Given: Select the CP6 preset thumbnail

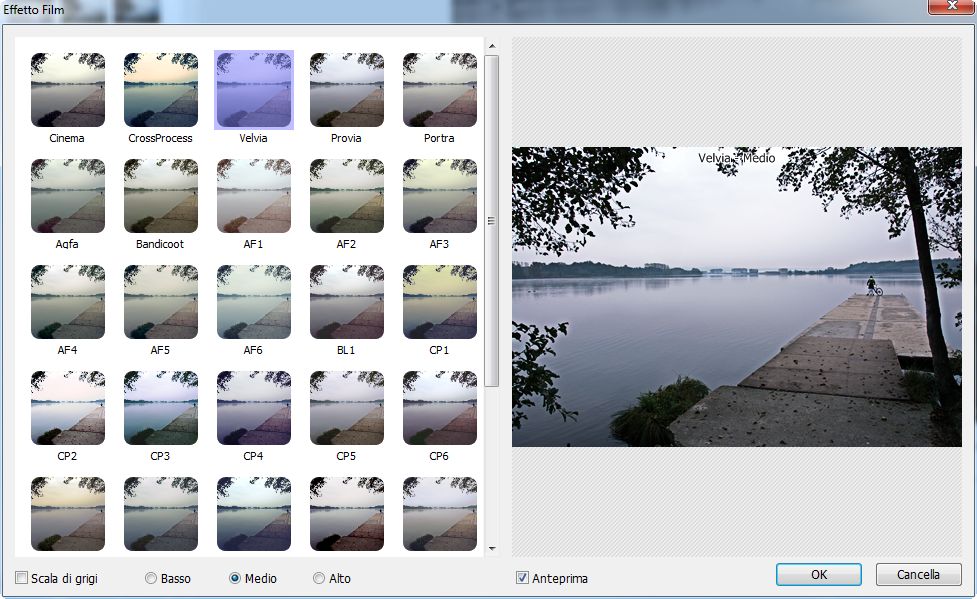Looking at the screenshot, I should click(440, 408).
